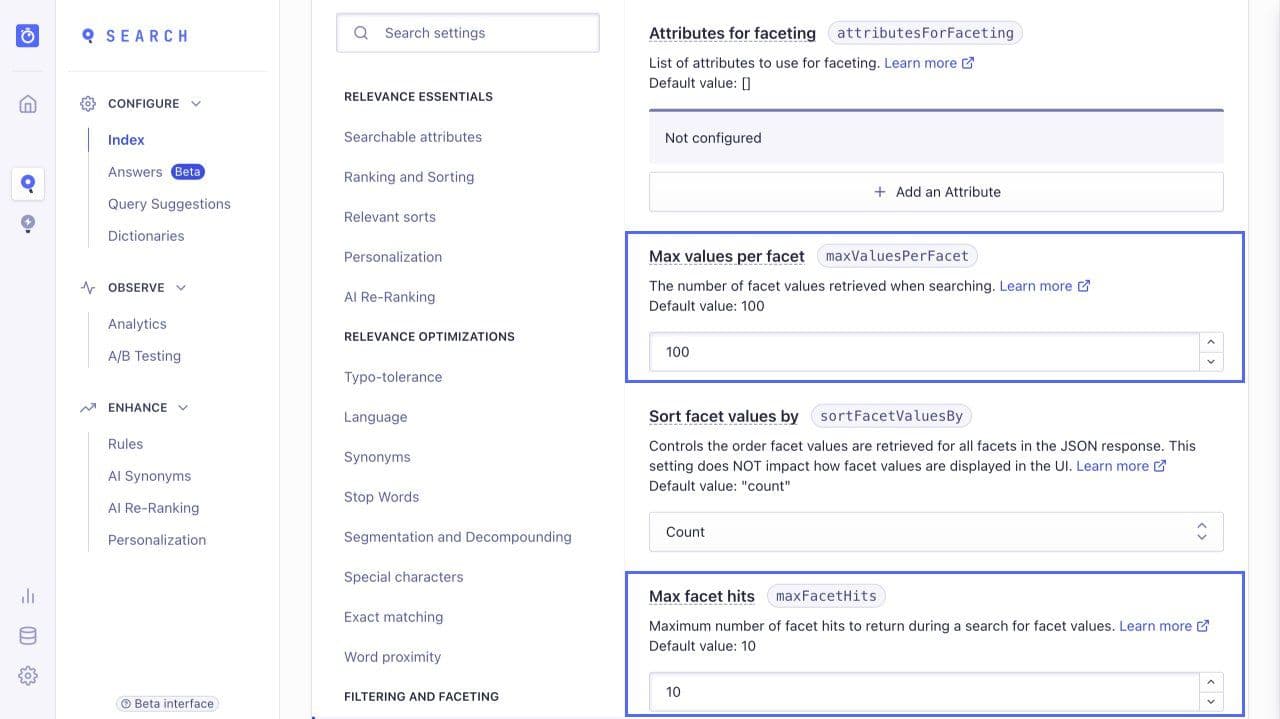Open the Home icon in the left rail
The image size is (1280, 719).
pyautogui.click(x=28, y=104)
